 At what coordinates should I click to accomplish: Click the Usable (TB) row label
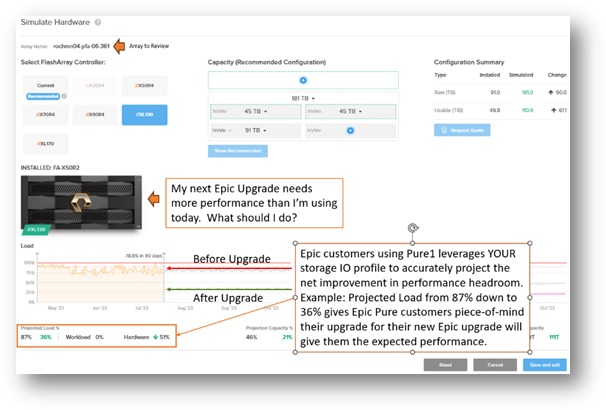tap(448, 110)
